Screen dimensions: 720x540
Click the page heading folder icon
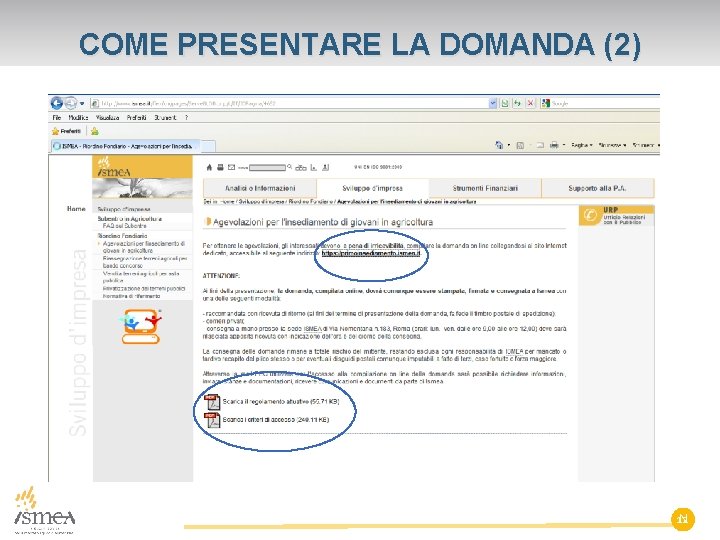208,222
